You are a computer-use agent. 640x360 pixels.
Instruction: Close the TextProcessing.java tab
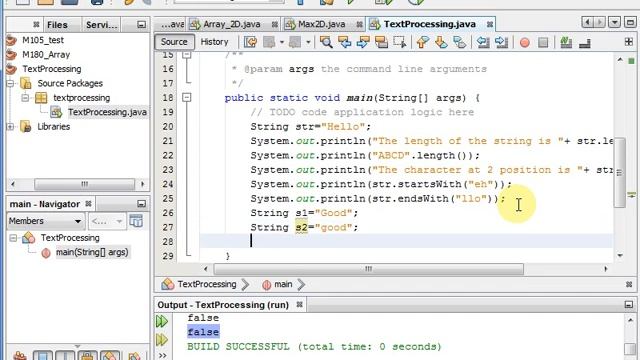click(489, 24)
